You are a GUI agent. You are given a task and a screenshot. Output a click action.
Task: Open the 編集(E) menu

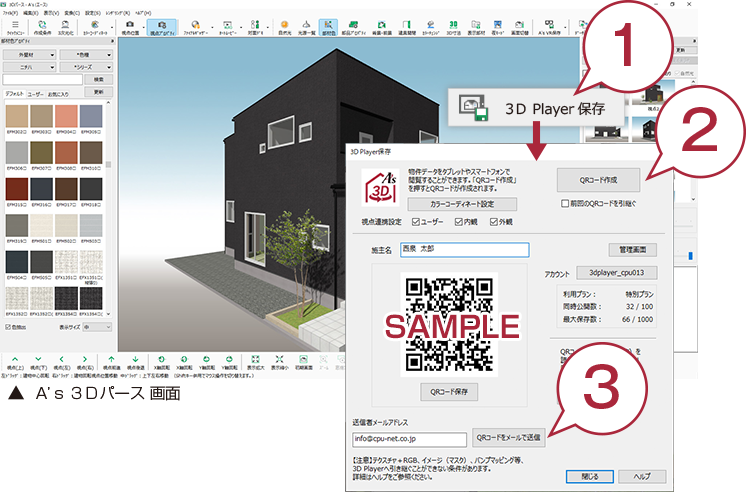(x=31, y=13)
